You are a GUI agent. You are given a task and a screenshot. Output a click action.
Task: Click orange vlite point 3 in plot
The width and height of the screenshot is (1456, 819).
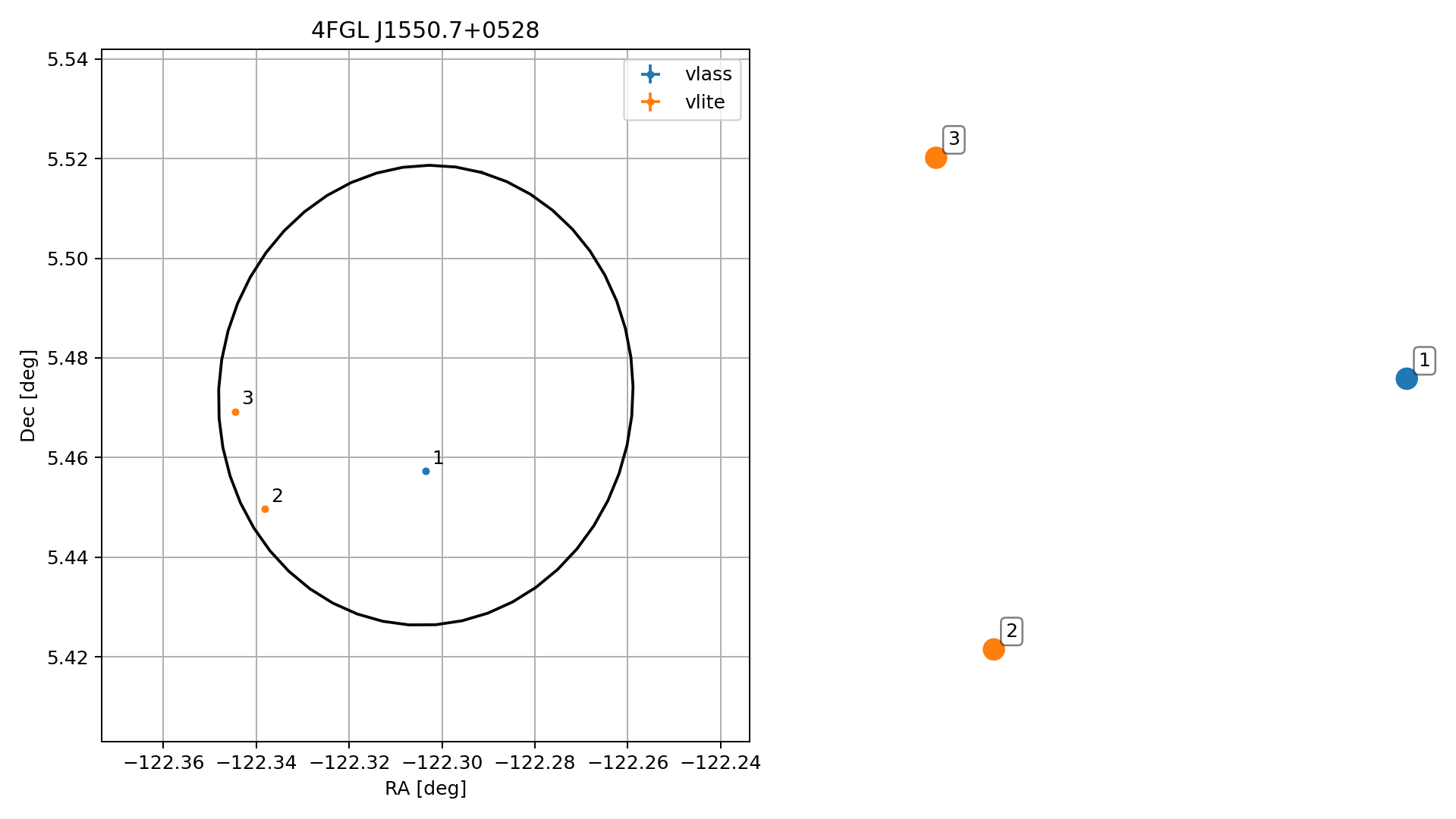coord(235,412)
